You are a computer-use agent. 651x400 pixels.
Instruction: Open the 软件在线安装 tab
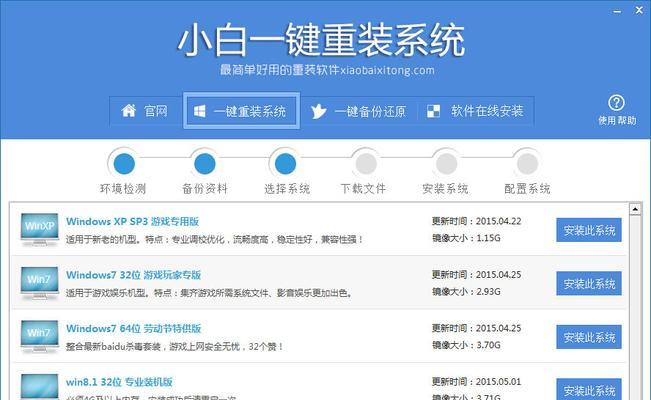pyautogui.click(x=475, y=111)
